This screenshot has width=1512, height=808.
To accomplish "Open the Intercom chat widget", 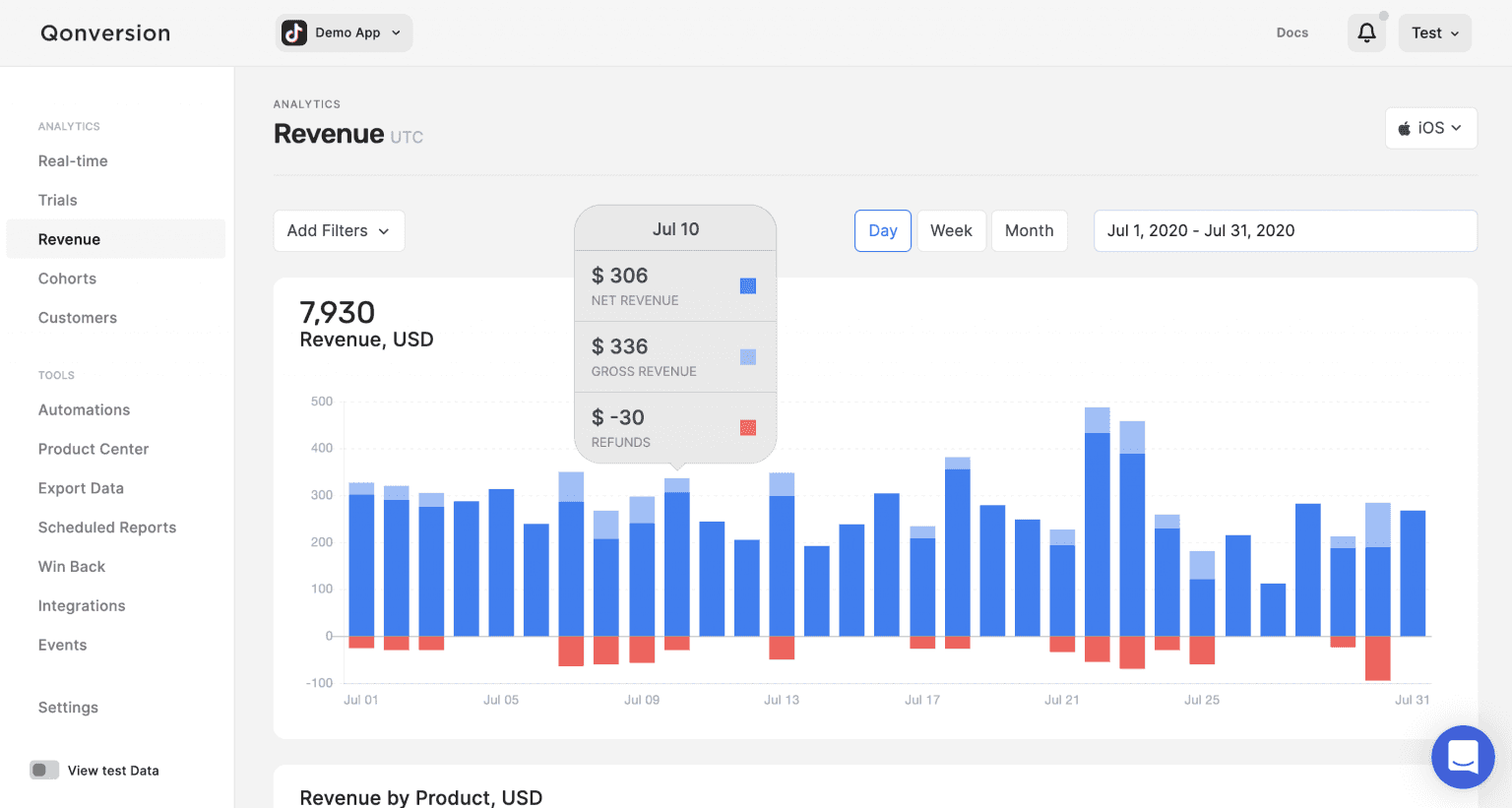I will point(1463,758).
